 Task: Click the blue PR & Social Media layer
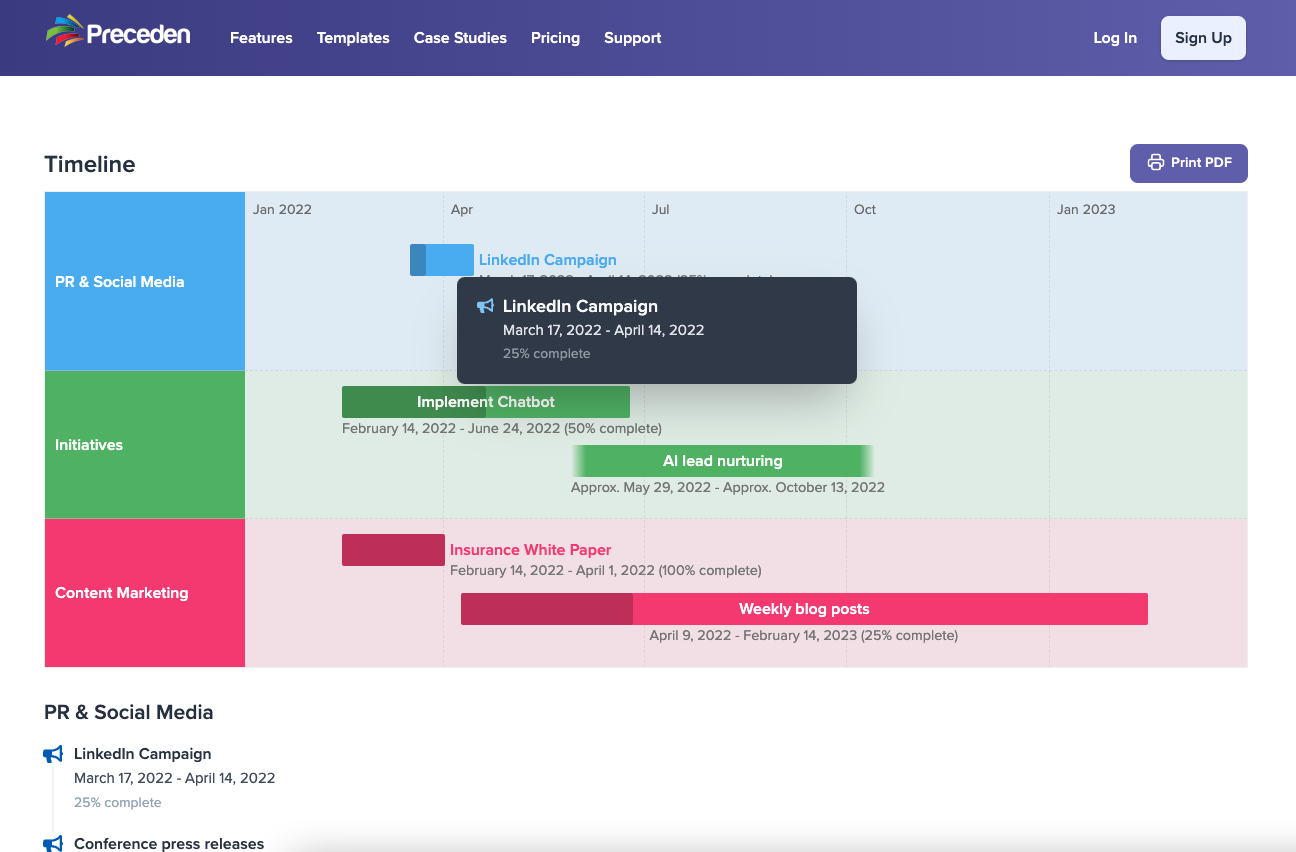tap(145, 281)
